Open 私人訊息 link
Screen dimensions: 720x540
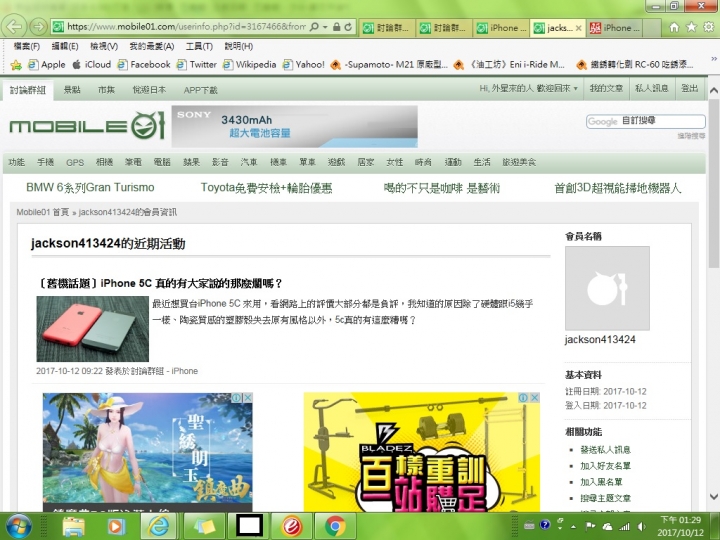click(652, 88)
